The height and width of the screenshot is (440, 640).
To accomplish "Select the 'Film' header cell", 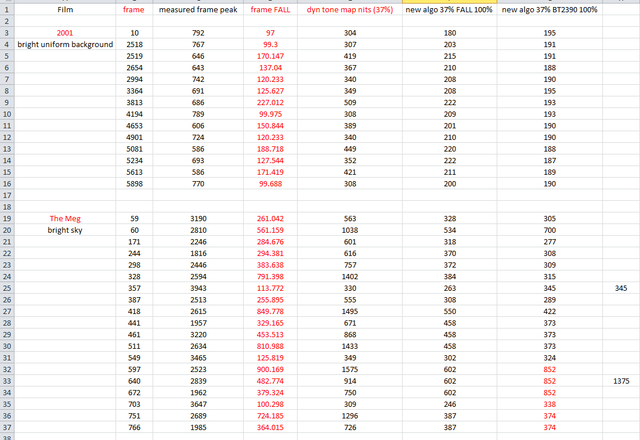I will (x=65, y=9).
